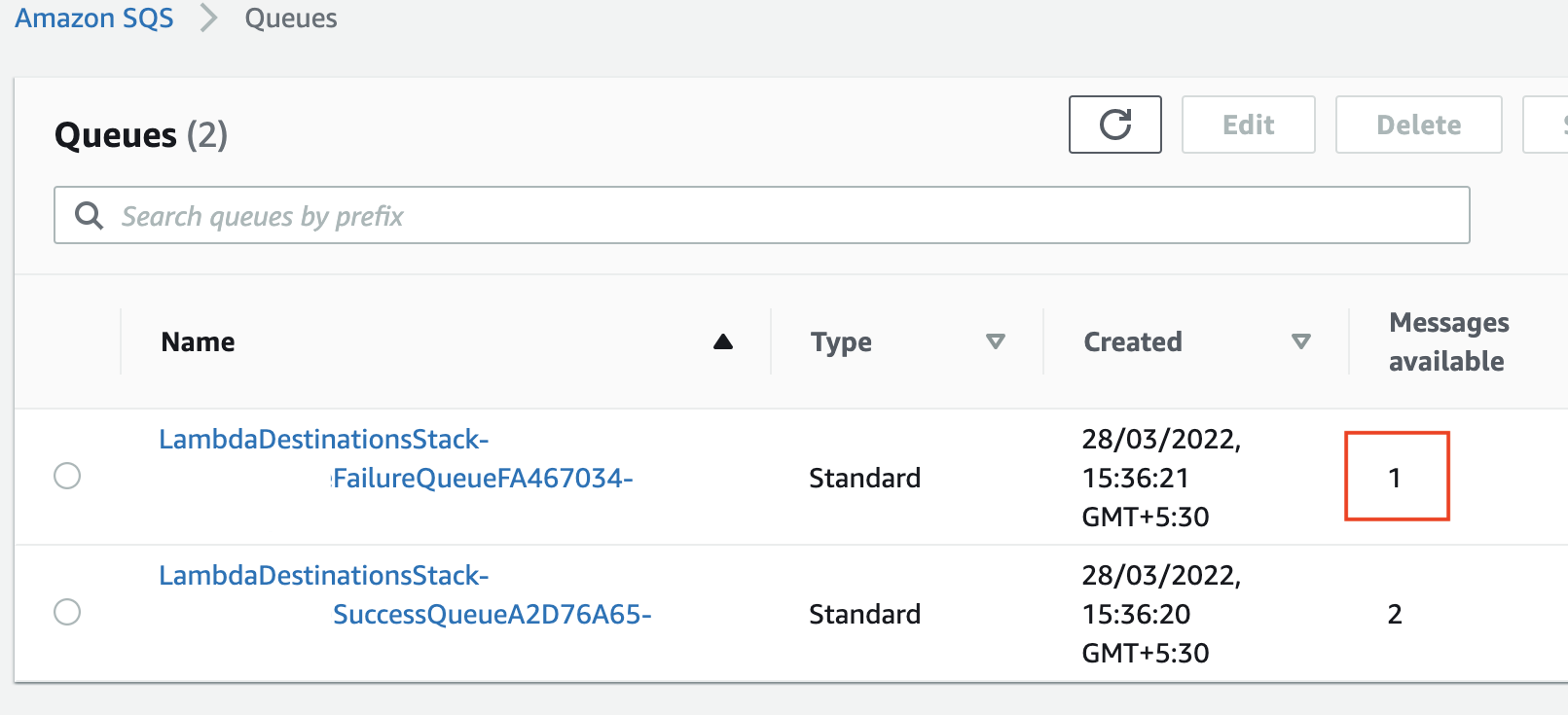Click the Messages available column header
Screen dimensions: 1568x715
(x=1448, y=341)
